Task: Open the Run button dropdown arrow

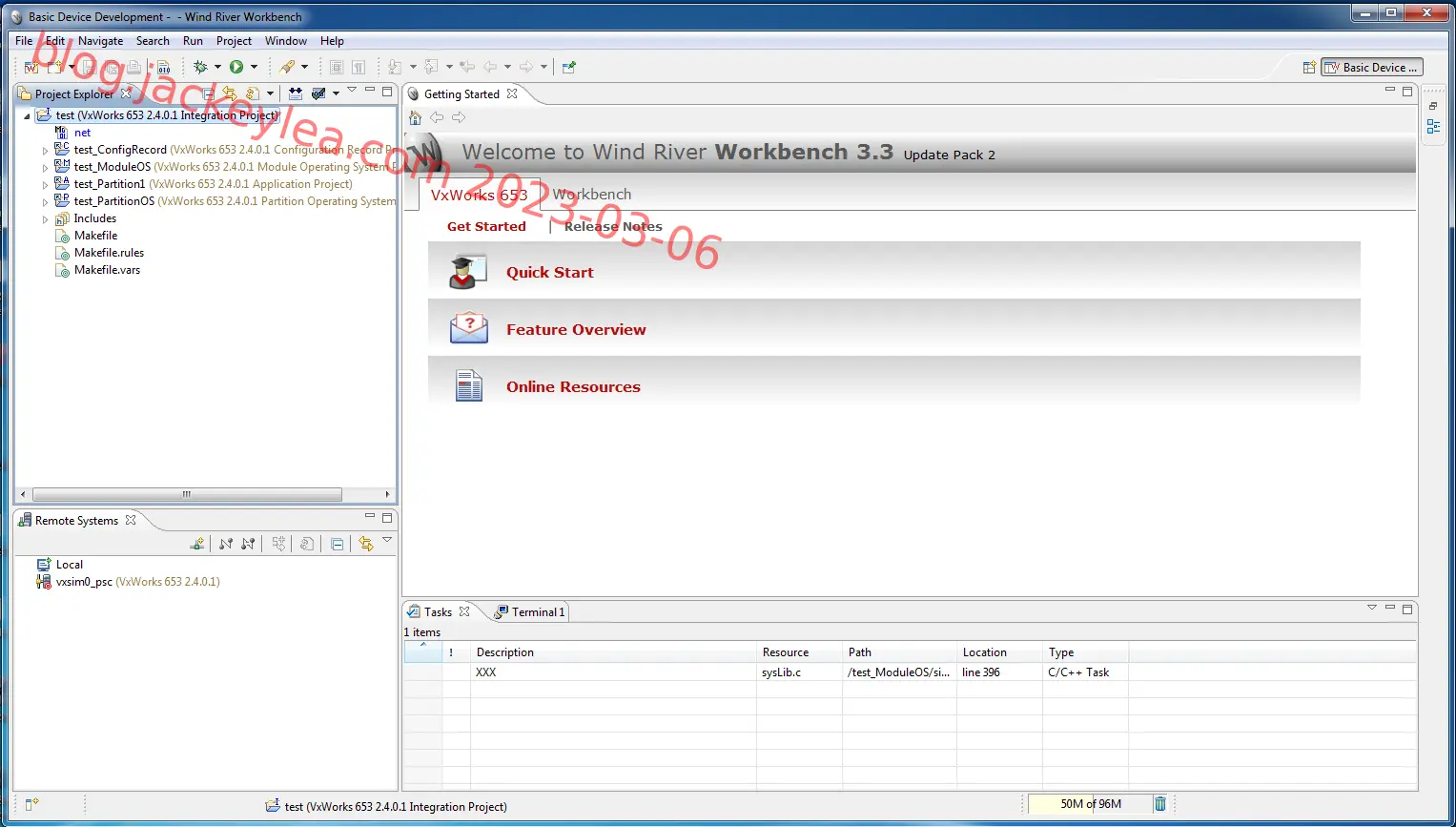Action: (x=254, y=67)
